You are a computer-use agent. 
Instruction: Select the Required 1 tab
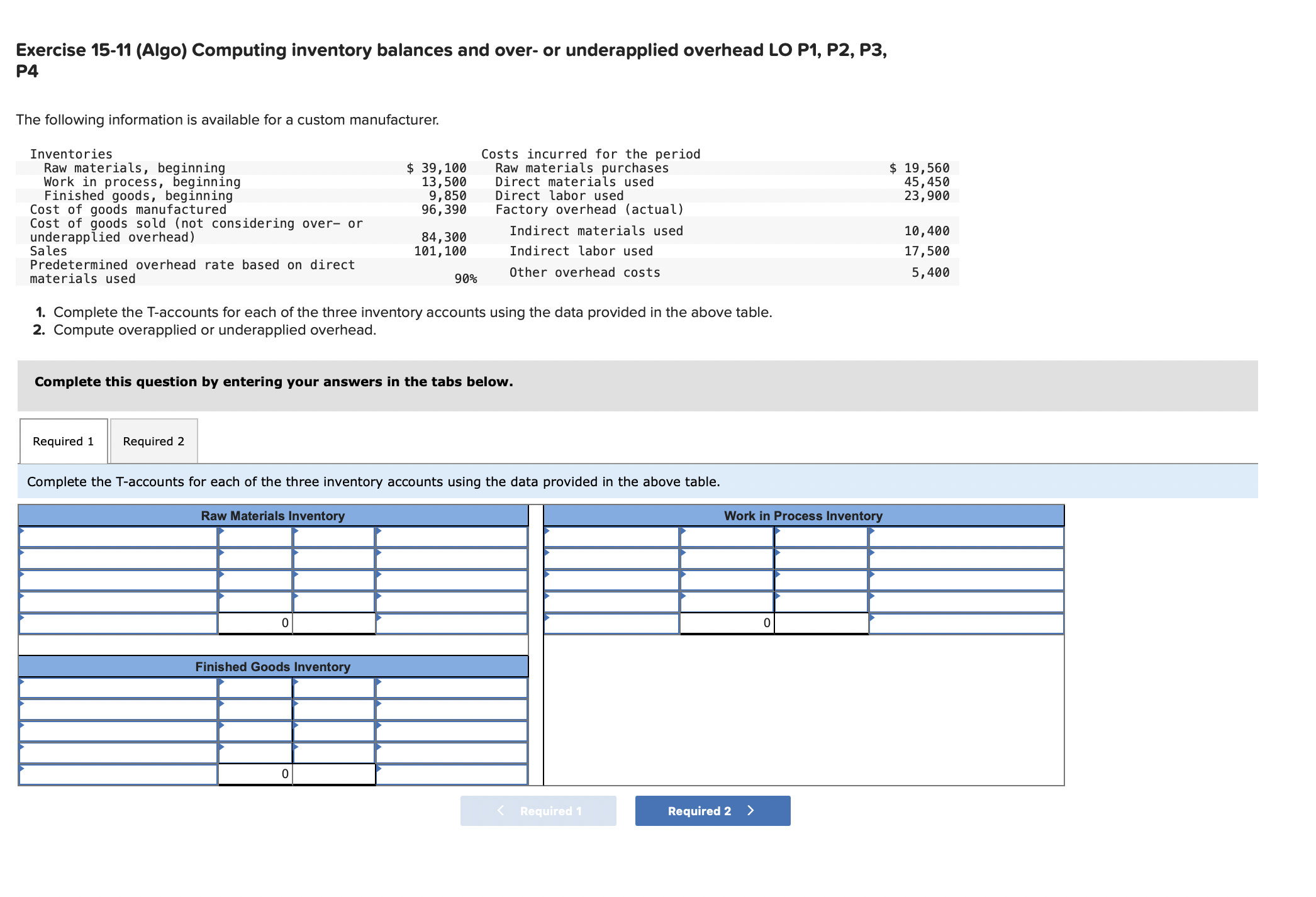click(63, 441)
